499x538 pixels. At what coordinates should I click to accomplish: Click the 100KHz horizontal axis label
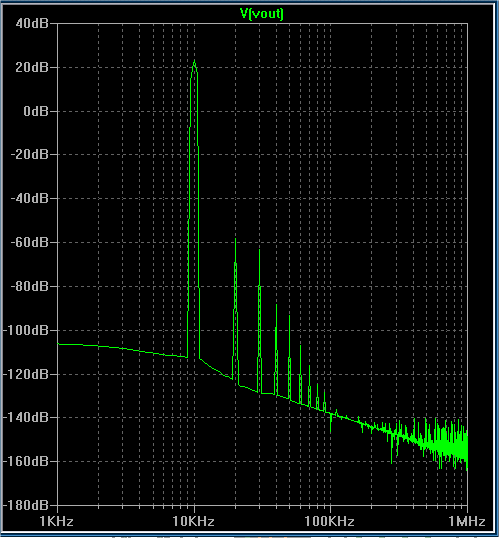click(x=329, y=522)
